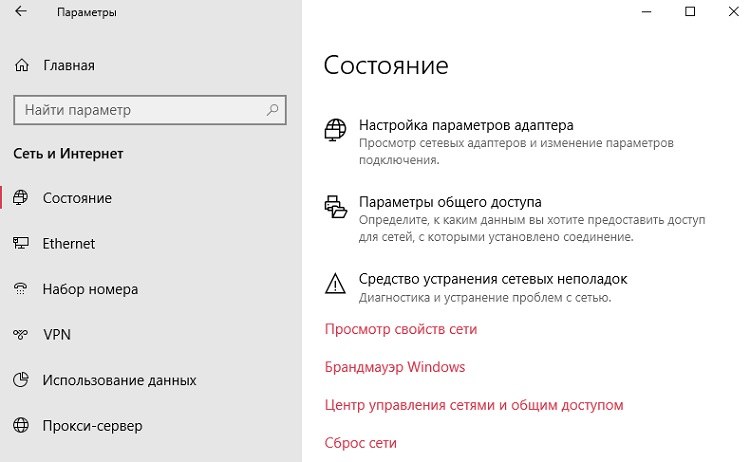Click the proxy server globe icon

pos(21,425)
